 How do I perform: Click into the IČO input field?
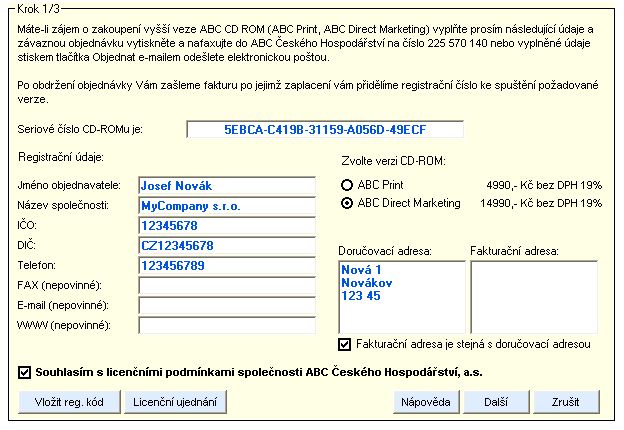coord(227,226)
